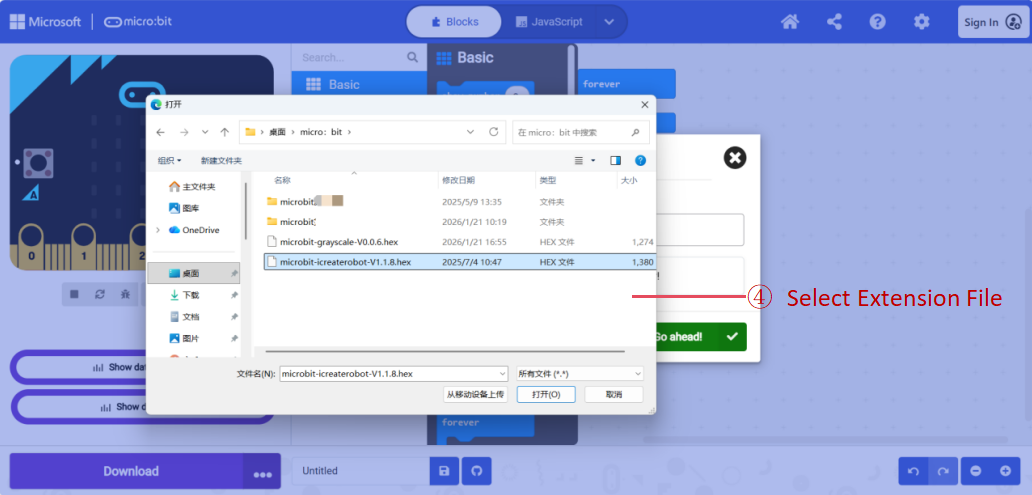Go back in file dialog

(161, 132)
